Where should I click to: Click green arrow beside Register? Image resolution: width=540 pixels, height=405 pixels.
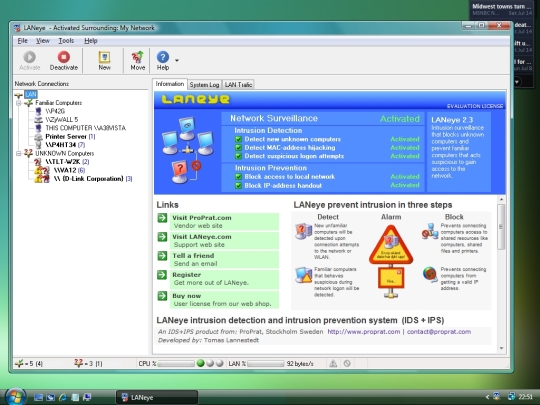[x=162, y=275]
